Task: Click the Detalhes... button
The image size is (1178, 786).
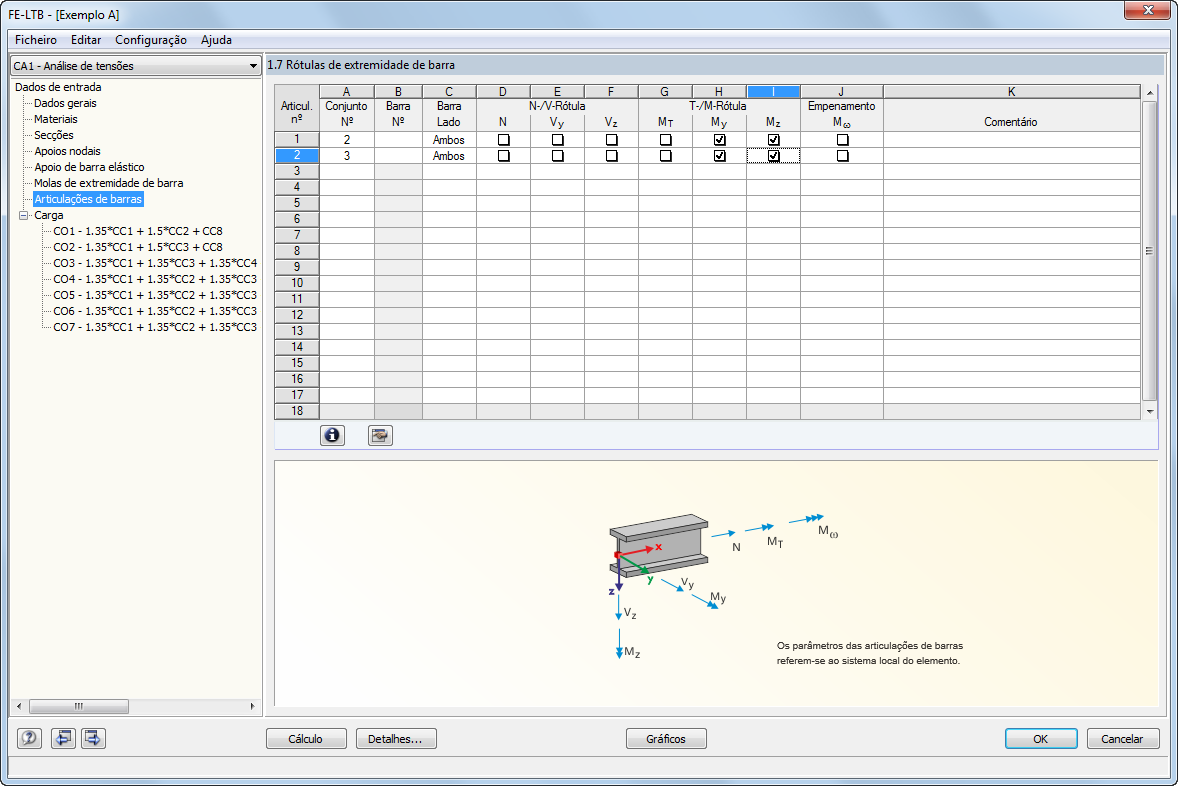Action: 396,739
